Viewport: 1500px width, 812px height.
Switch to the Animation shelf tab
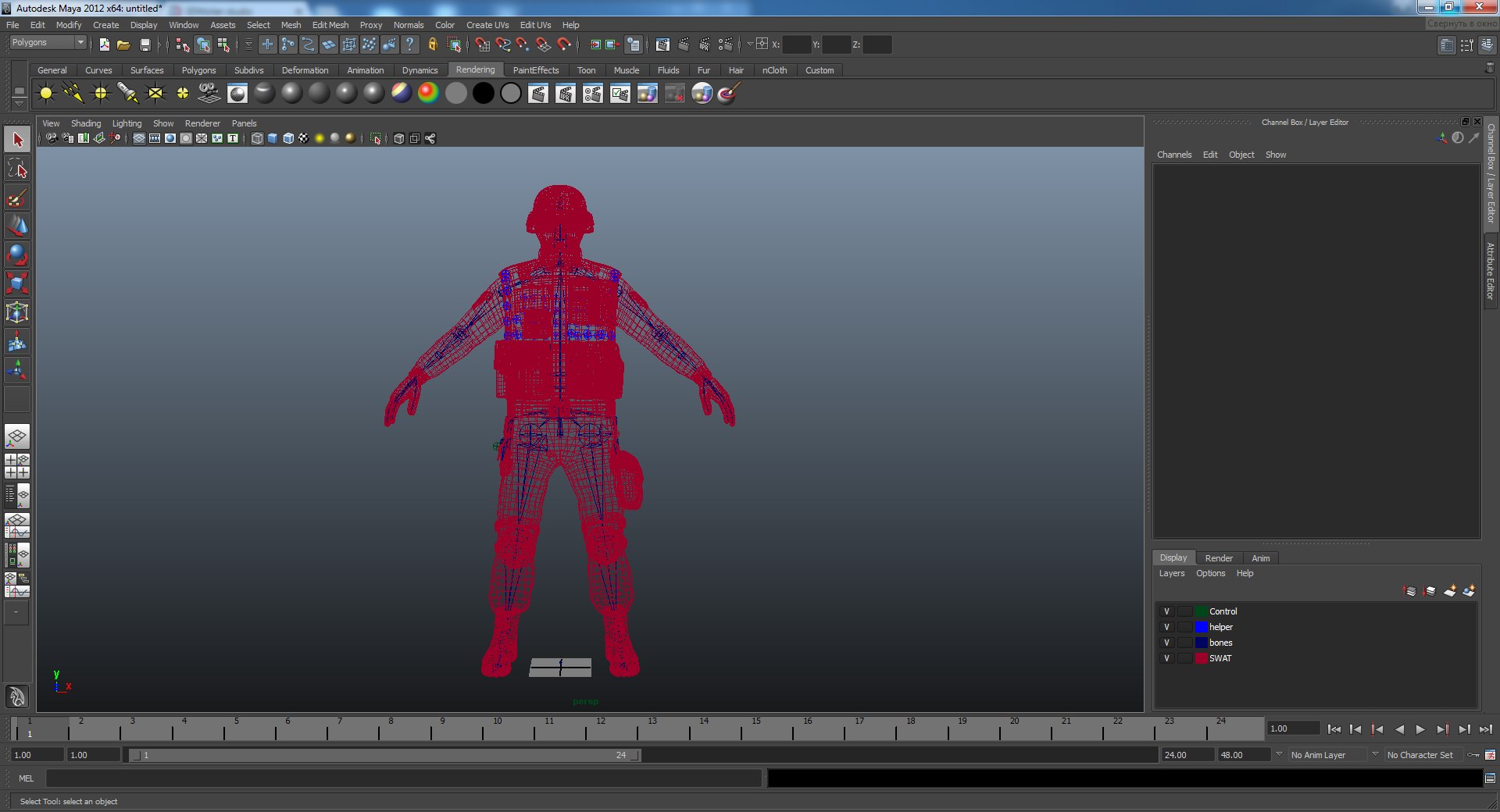click(x=366, y=70)
